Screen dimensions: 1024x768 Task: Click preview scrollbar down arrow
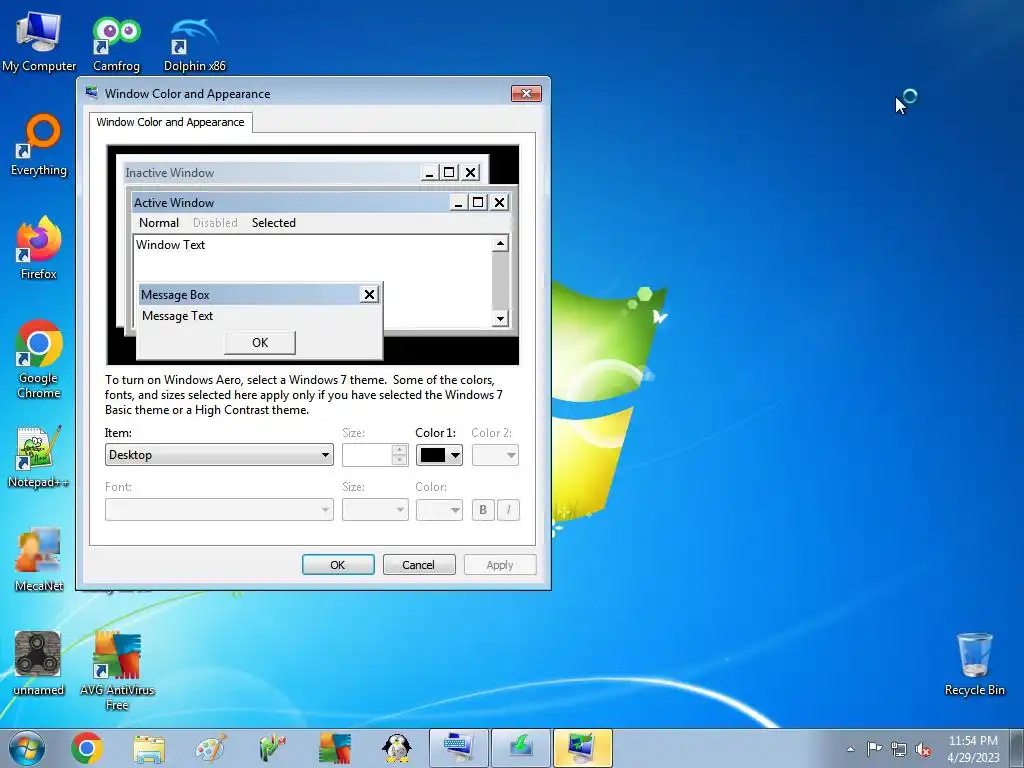point(500,319)
